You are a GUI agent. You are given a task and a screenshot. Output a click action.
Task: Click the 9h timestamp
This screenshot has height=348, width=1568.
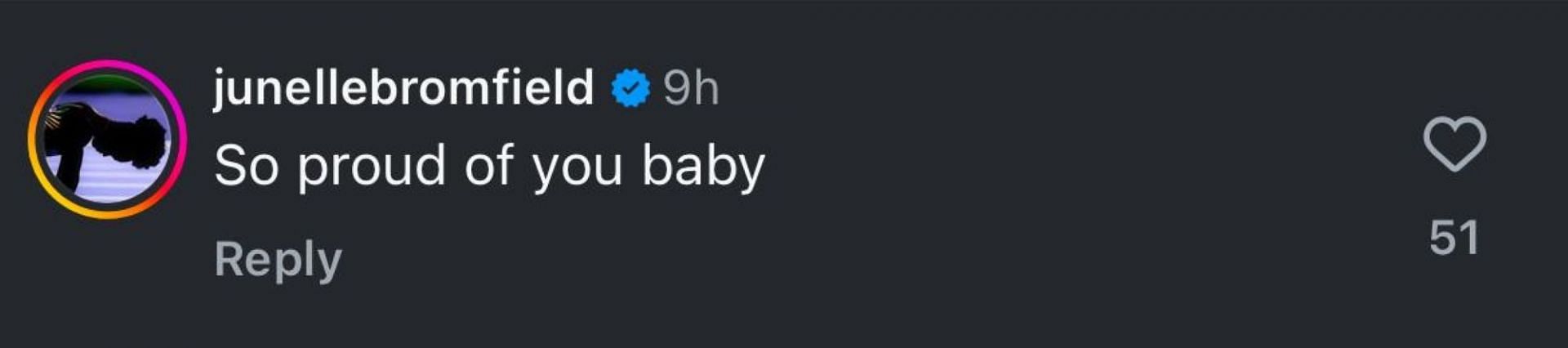tap(691, 88)
